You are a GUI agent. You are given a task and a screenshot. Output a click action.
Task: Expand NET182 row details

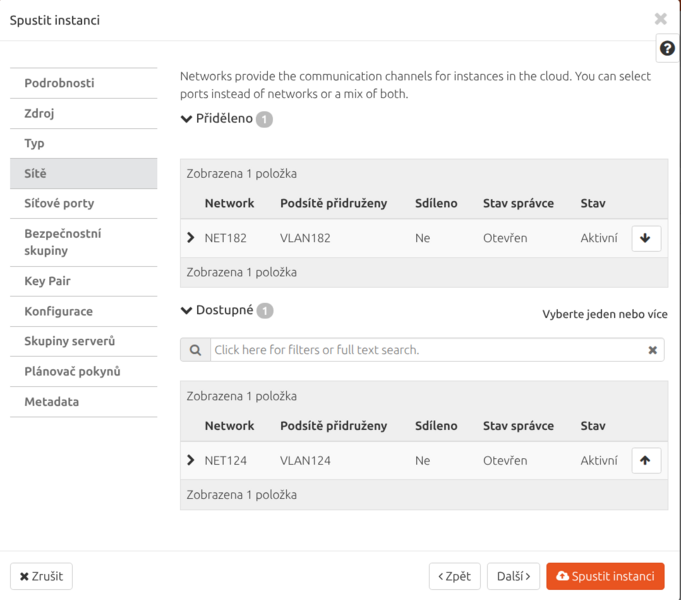point(191,238)
